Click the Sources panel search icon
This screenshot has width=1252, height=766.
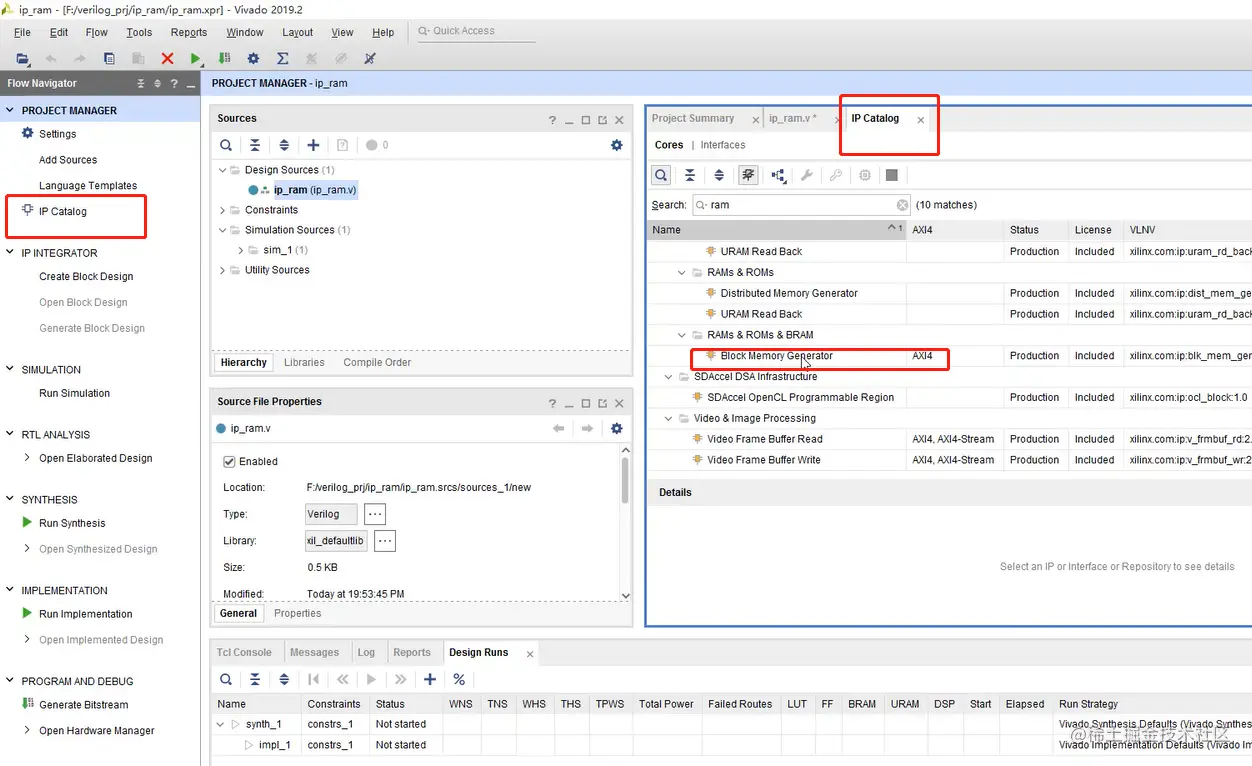226,145
